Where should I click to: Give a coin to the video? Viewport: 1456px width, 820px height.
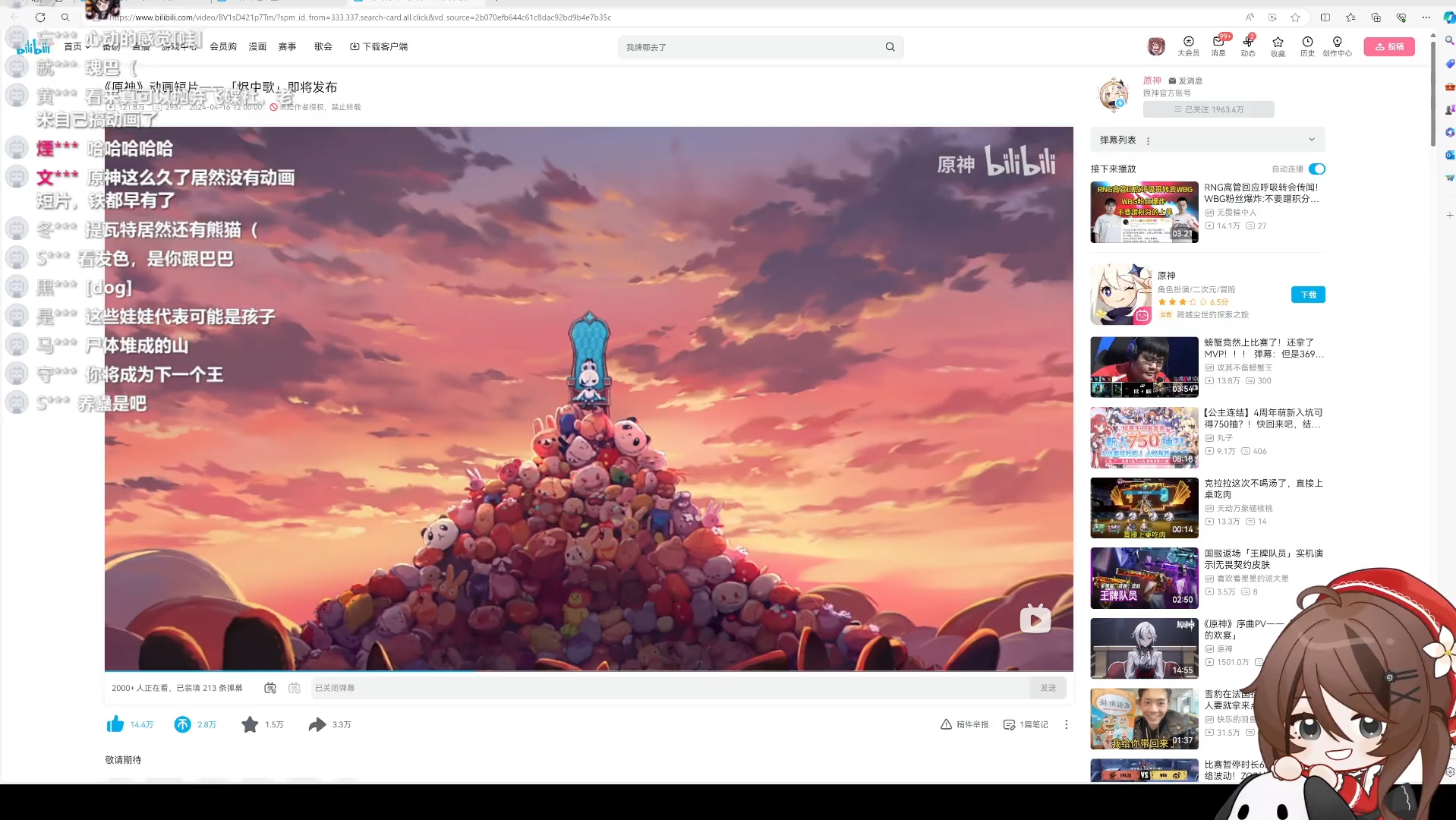(182, 724)
